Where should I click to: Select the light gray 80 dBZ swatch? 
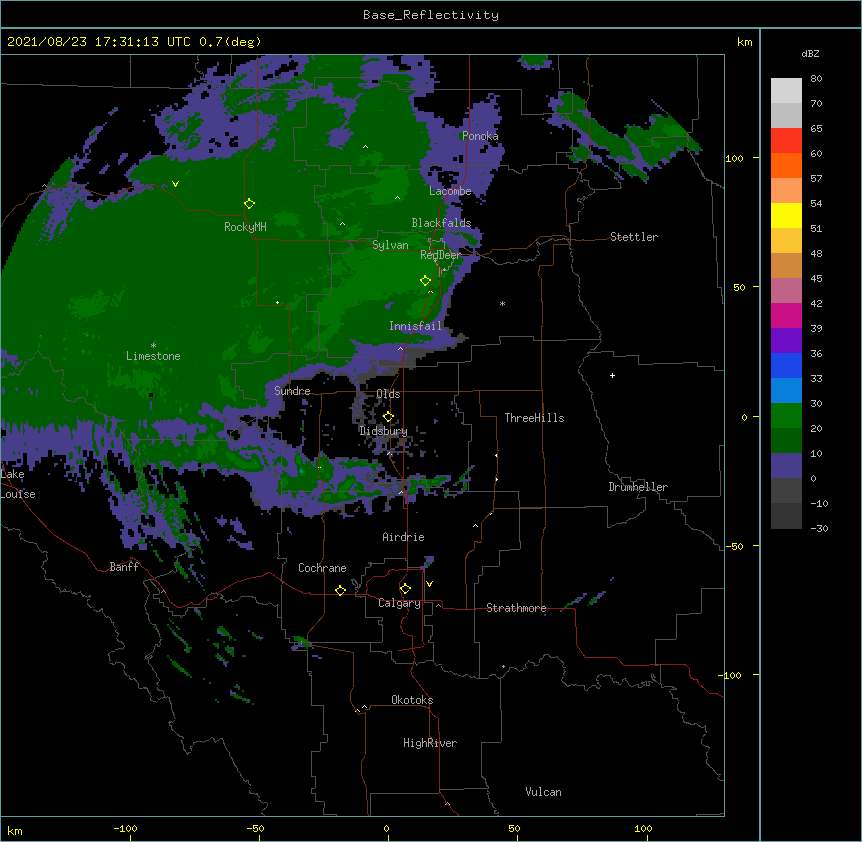[x=786, y=91]
